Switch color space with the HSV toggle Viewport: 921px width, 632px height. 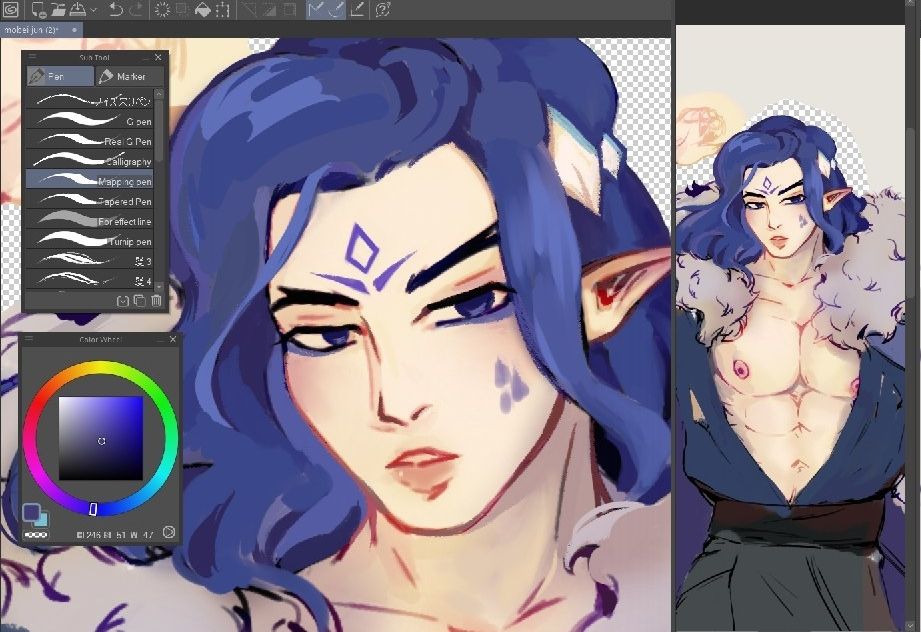click(x=169, y=532)
